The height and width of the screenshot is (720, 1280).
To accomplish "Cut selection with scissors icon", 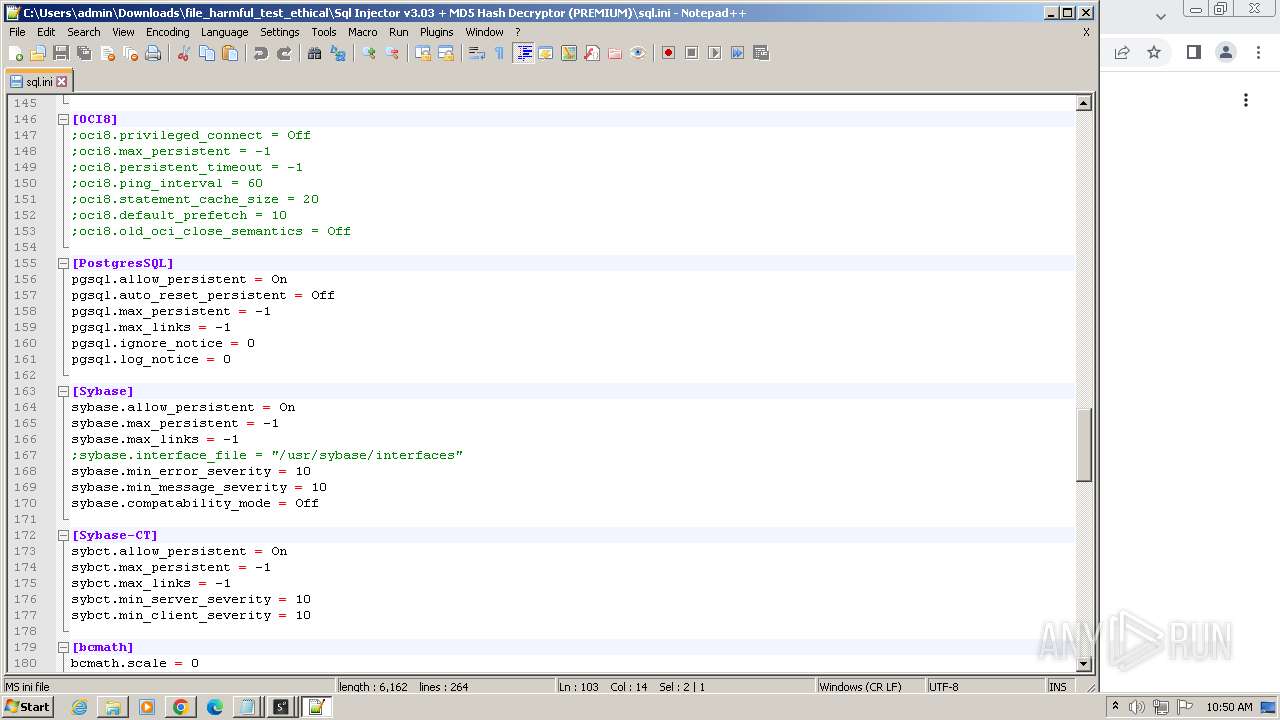I will [184, 53].
